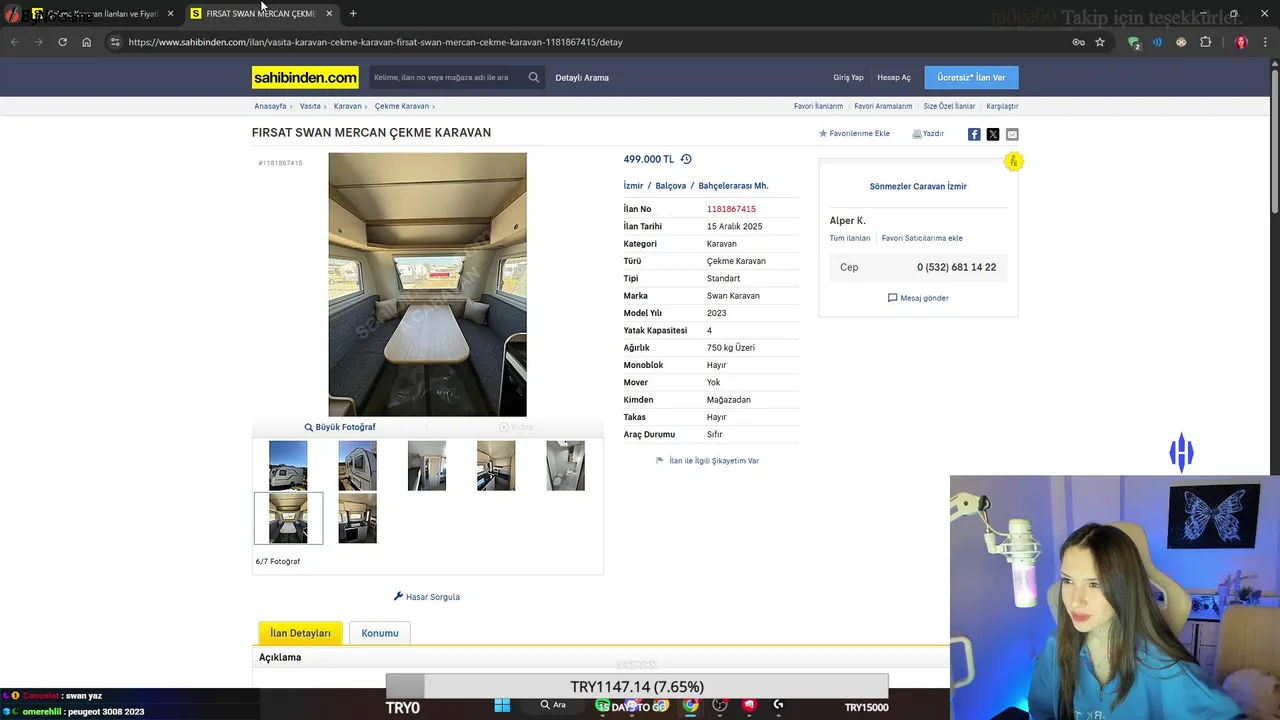The width and height of the screenshot is (1280, 720).
Task: Select the fourth photo thumbnail
Action: (496, 466)
